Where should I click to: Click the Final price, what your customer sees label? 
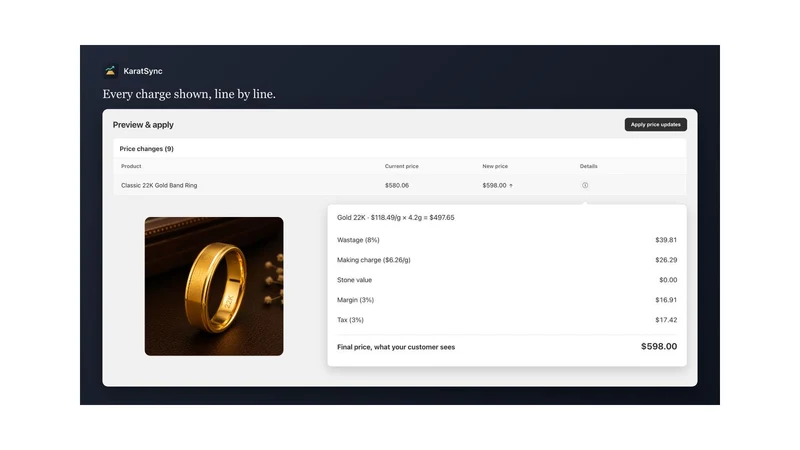coord(396,347)
